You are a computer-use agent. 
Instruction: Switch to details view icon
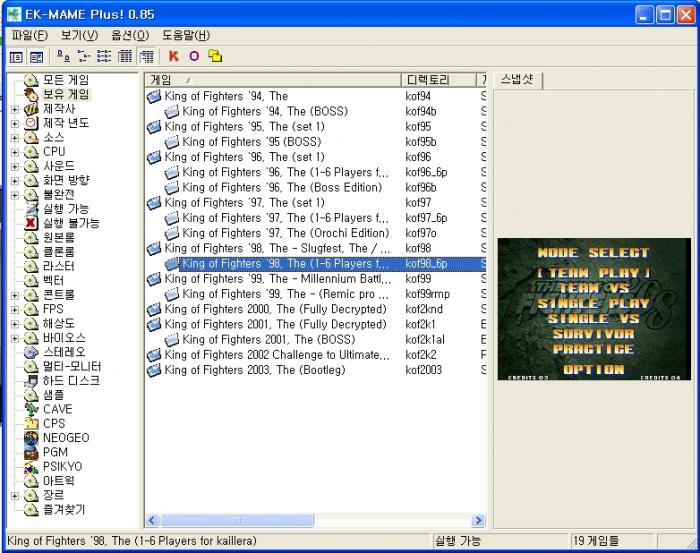pyautogui.click(x=125, y=56)
